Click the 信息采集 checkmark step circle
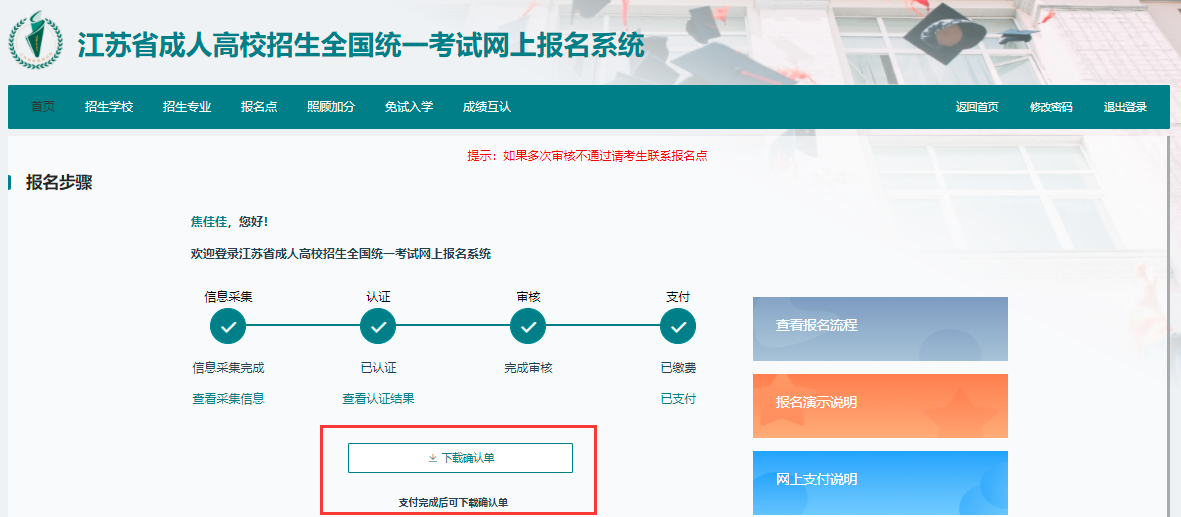 [228, 327]
